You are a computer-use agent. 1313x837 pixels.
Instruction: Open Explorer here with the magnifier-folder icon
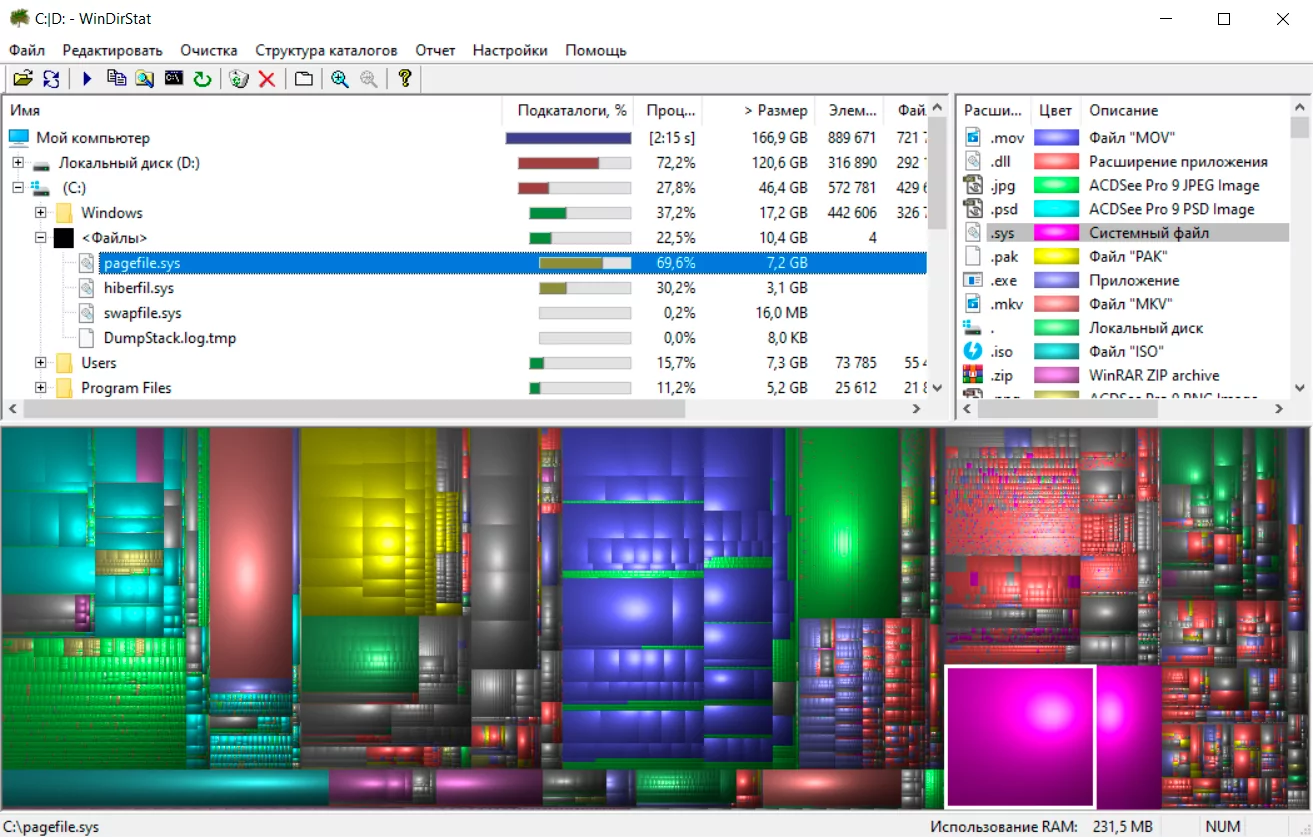pos(145,79)
